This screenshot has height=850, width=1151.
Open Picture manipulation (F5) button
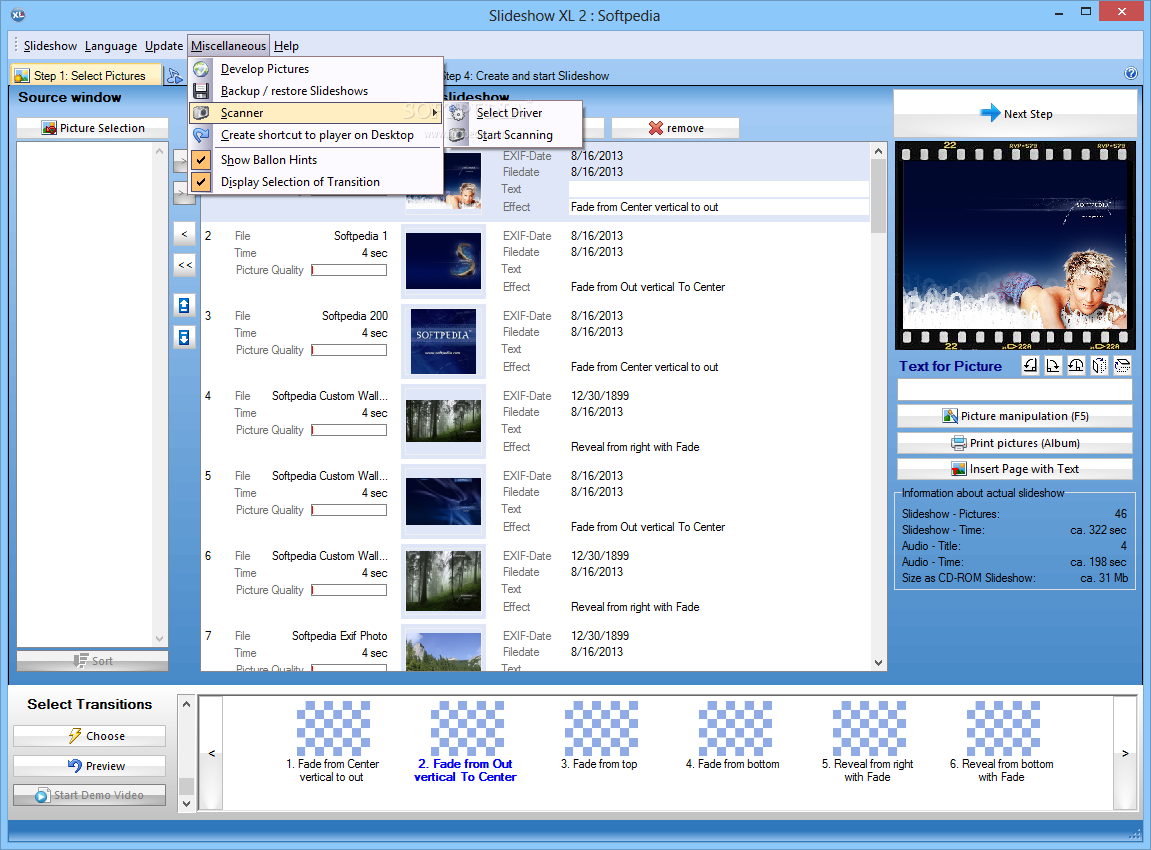click(x=1015, y=416)
